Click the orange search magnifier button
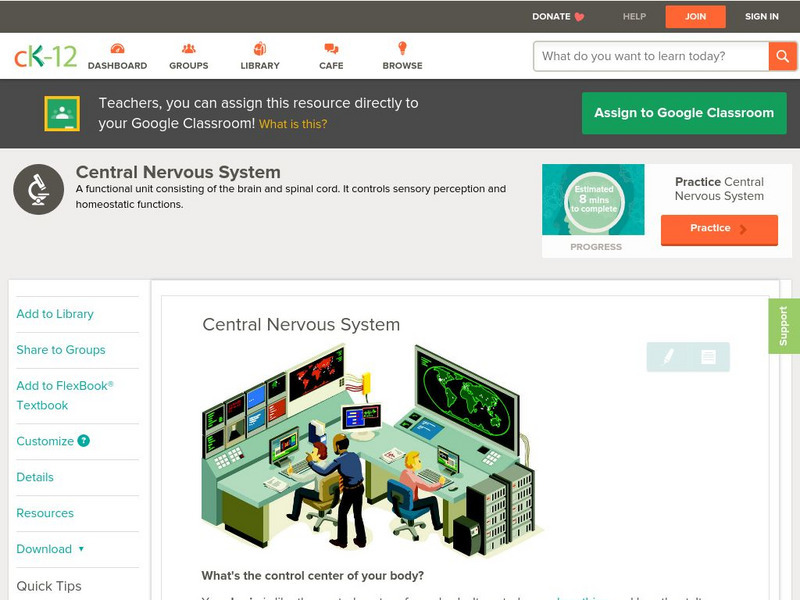 782,56
